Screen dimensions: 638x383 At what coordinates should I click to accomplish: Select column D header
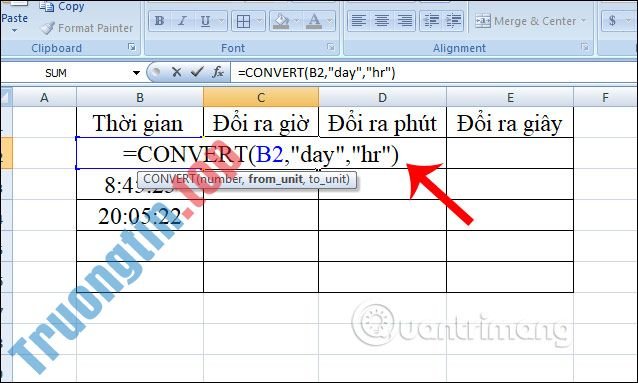click(x=382, y=98)
